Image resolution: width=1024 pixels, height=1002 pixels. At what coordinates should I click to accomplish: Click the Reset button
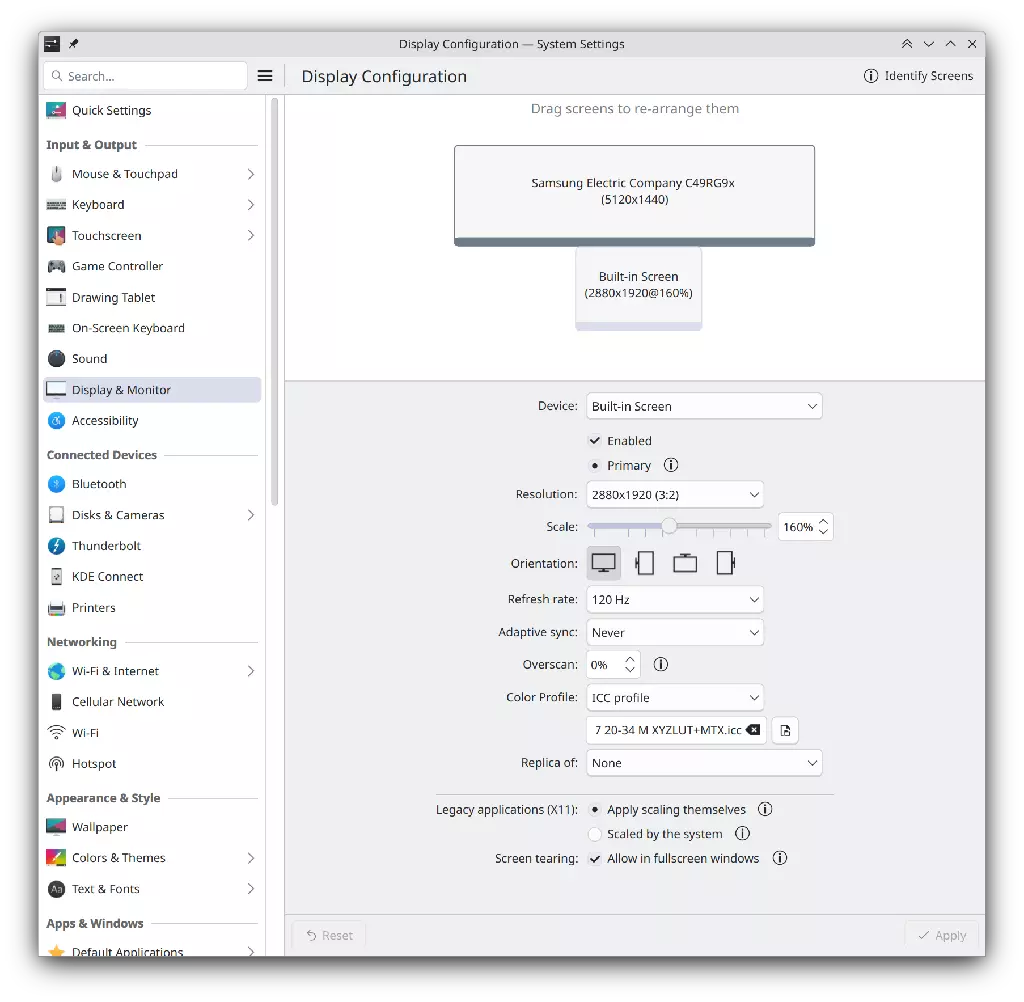(x=329, y=935)
